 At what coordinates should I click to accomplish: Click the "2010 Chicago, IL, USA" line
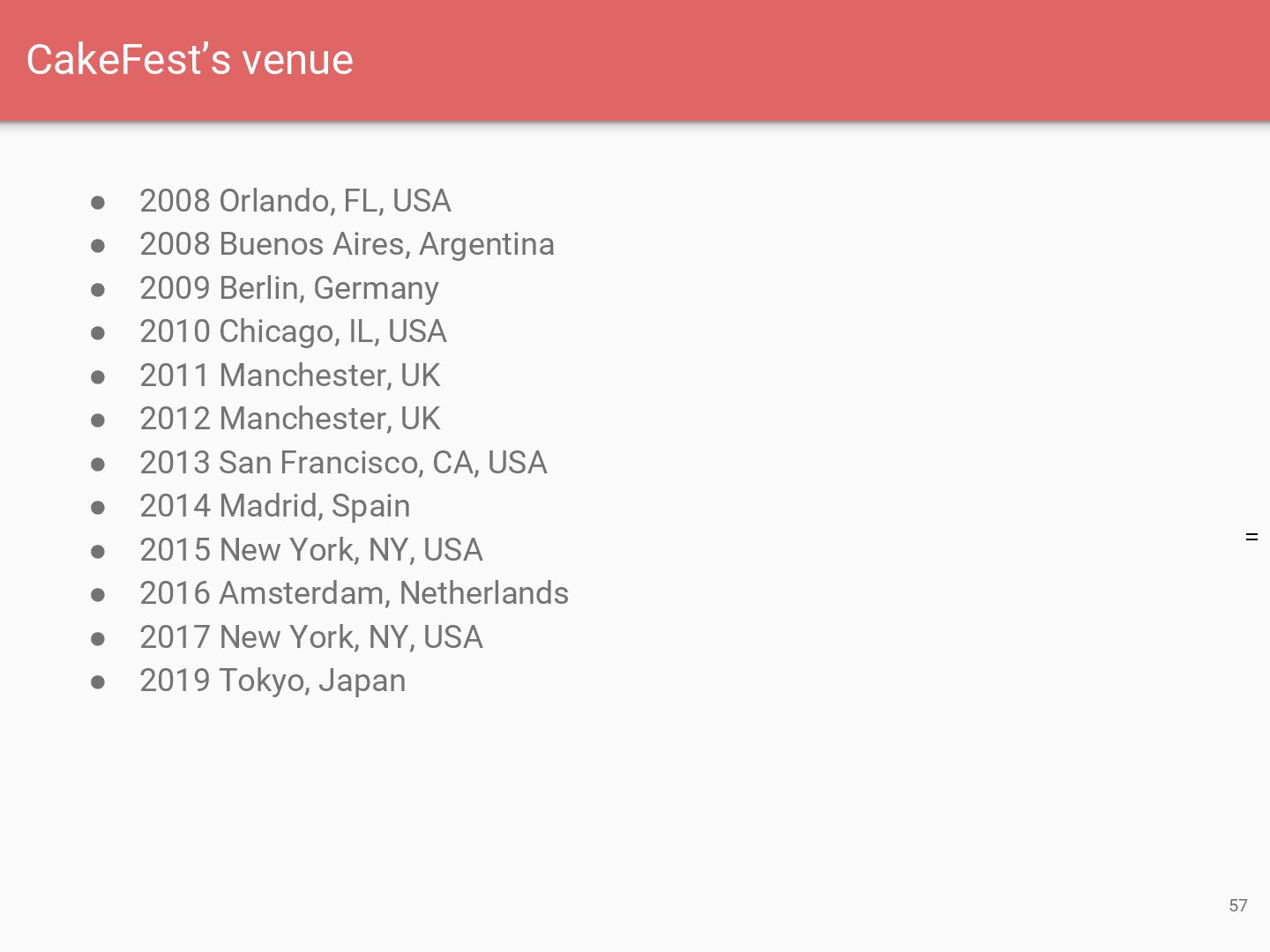(293, 331)
